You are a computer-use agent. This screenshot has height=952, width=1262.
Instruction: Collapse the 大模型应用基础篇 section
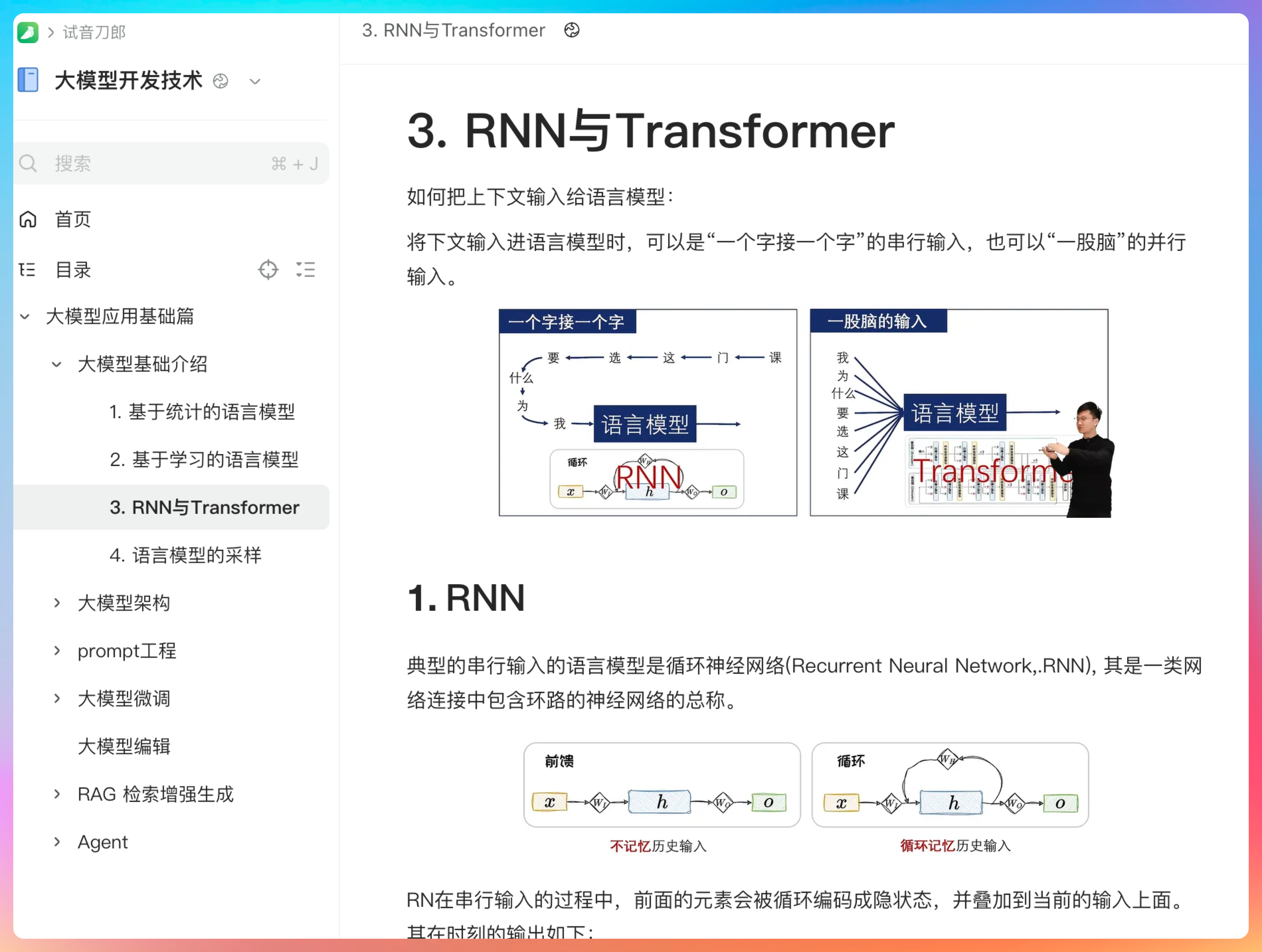[x=25, y=316]
